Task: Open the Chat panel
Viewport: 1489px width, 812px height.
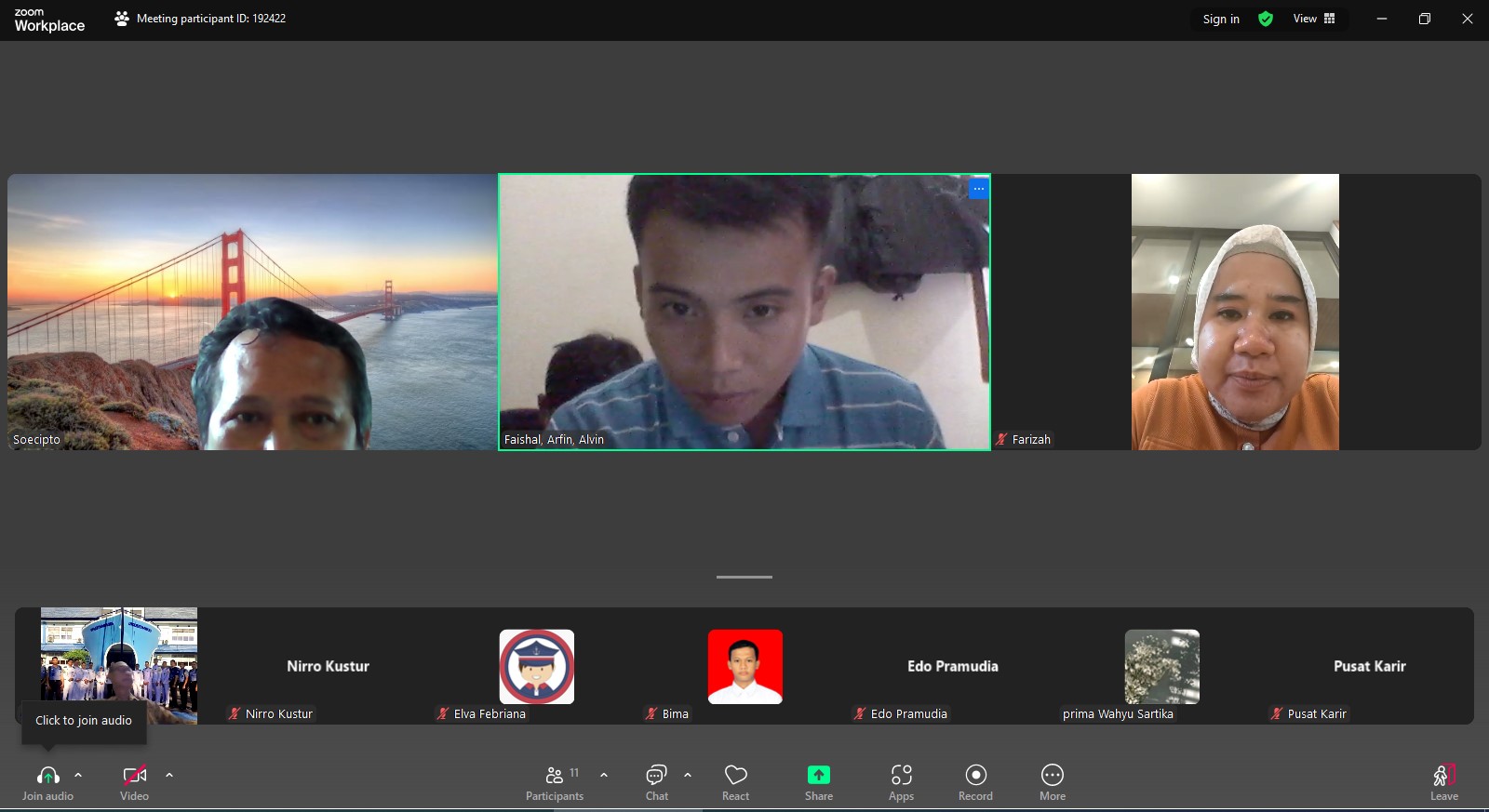Action: (656, 781)
